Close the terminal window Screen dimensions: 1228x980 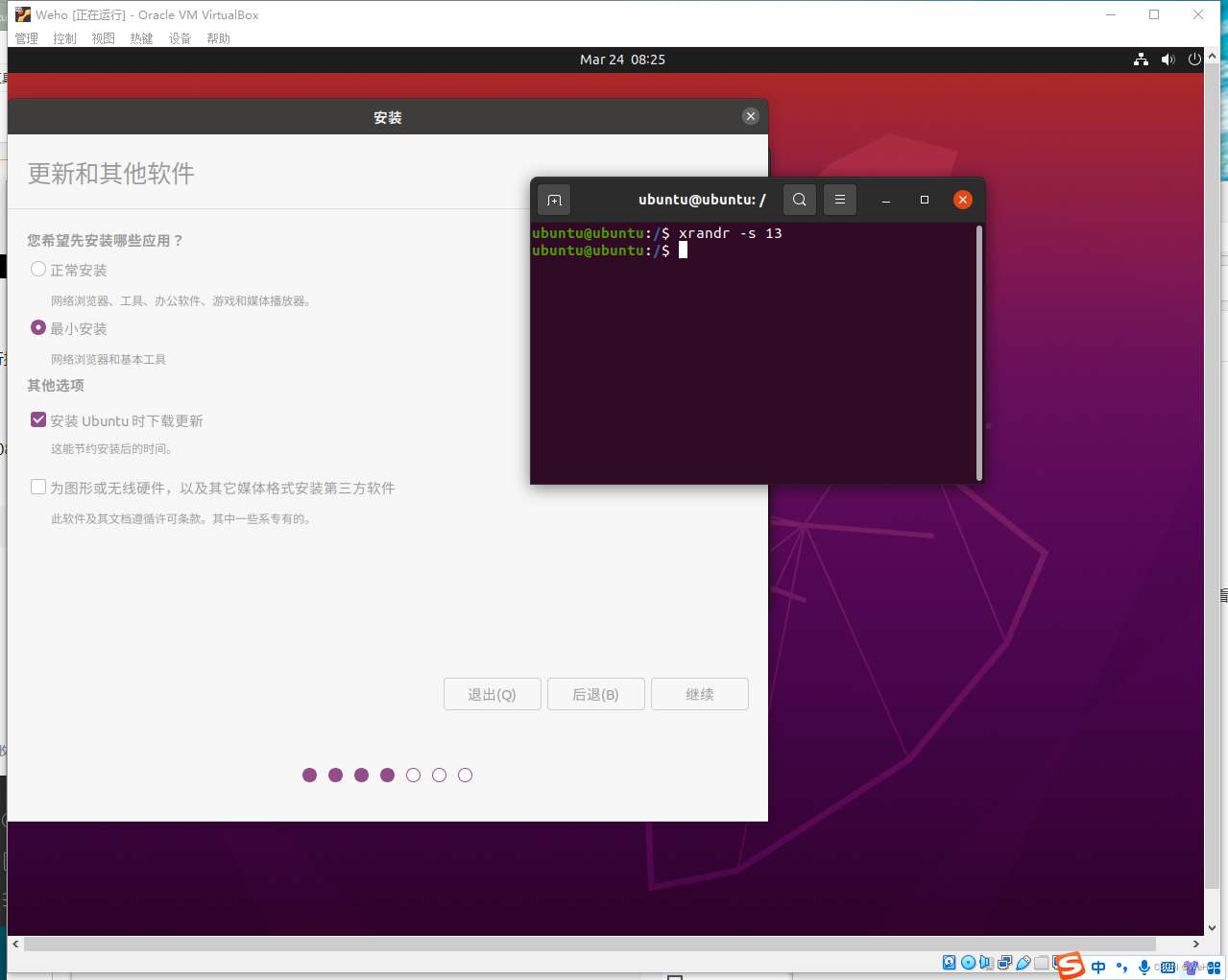(963, 200)
